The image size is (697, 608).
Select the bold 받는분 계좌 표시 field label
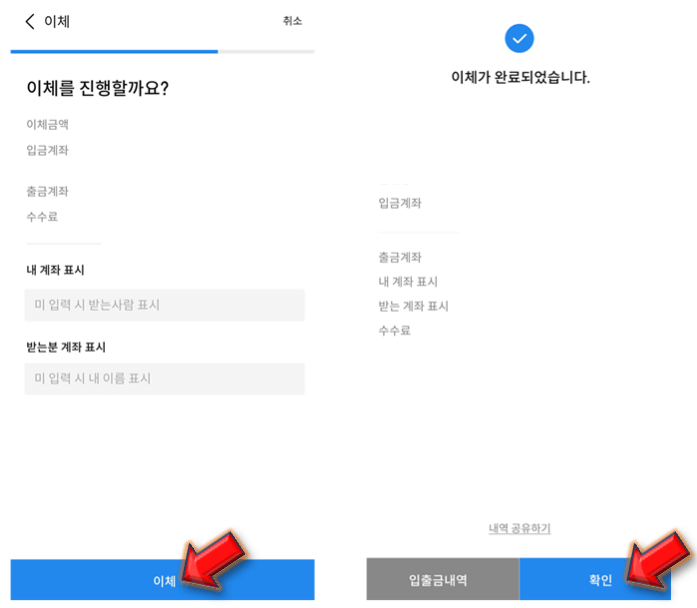[x=66, y=347]
